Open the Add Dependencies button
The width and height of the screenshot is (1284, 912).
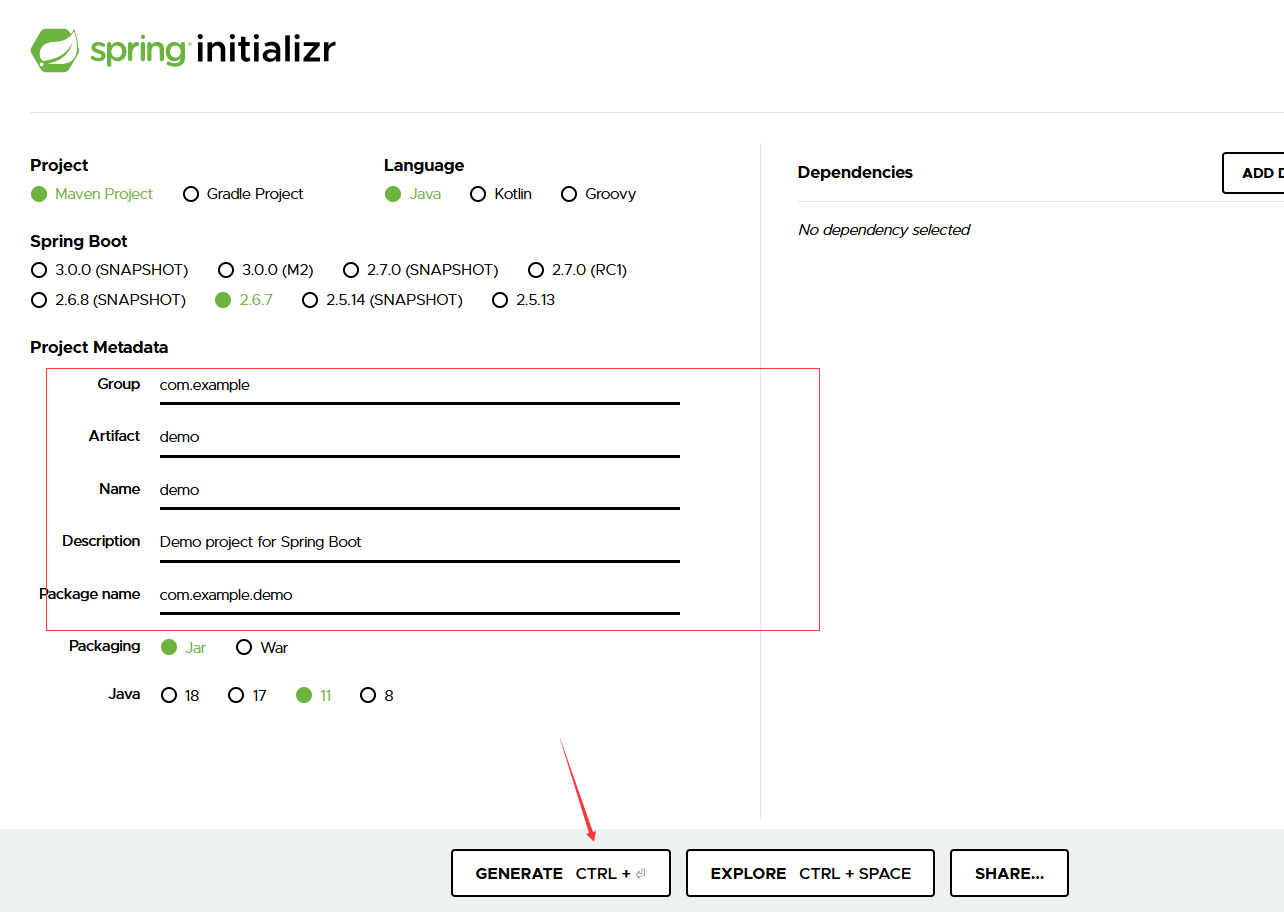(1253, 173)
